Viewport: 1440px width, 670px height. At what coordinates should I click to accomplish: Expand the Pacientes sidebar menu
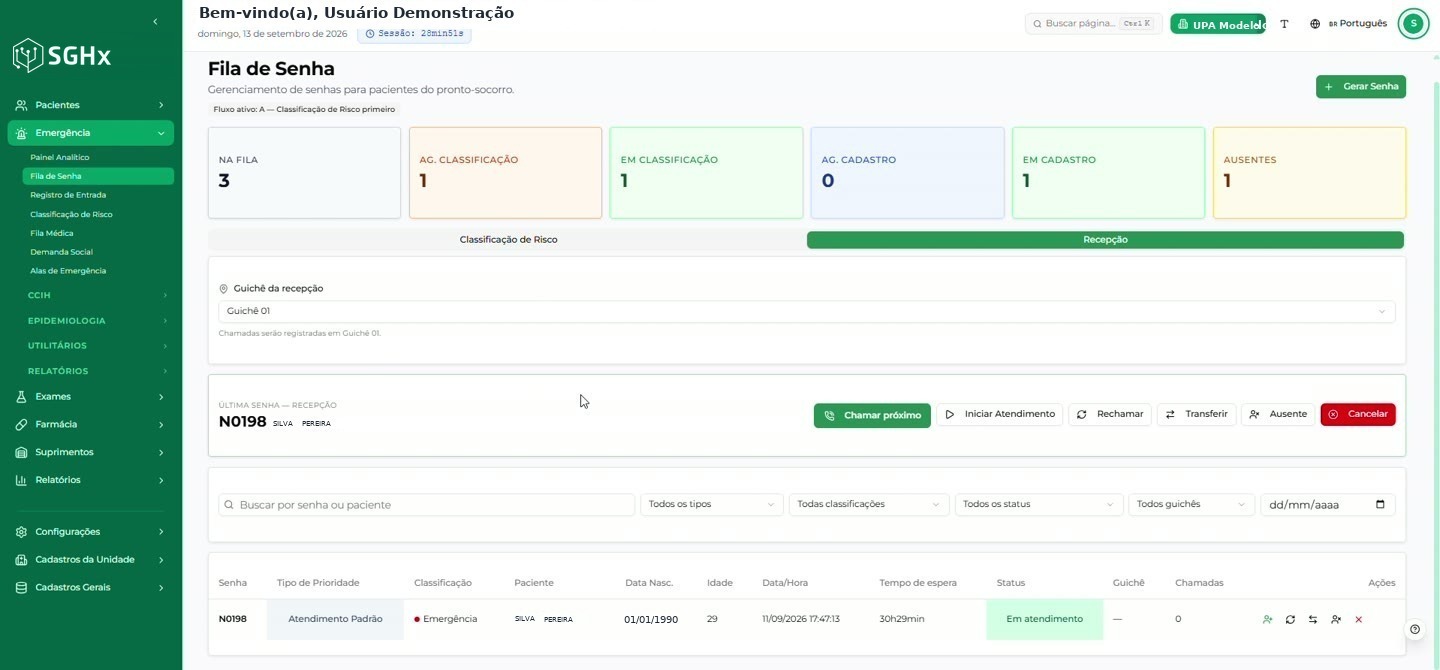coord(90,105)
